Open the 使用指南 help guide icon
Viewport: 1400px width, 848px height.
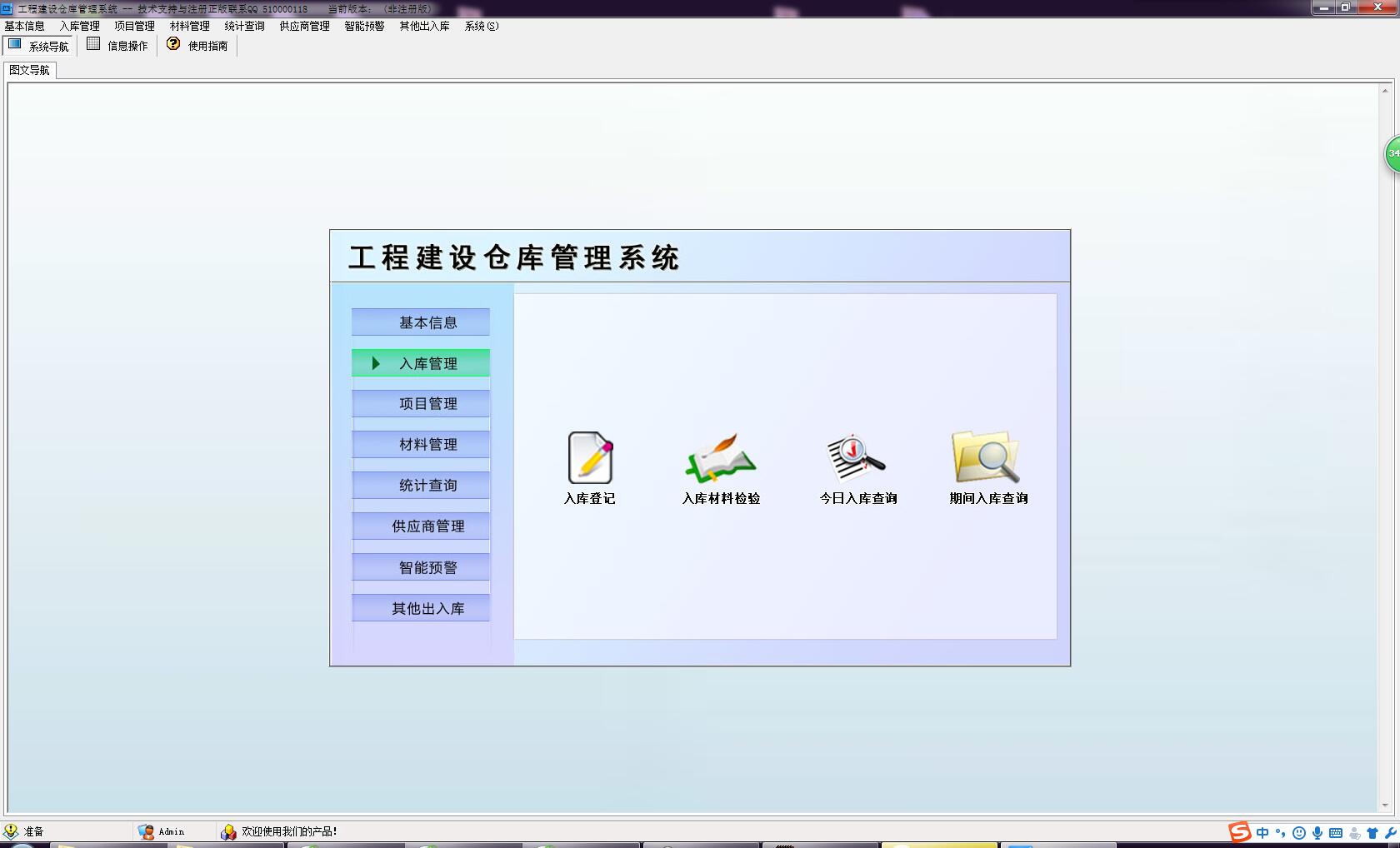[x=197, y=46]
